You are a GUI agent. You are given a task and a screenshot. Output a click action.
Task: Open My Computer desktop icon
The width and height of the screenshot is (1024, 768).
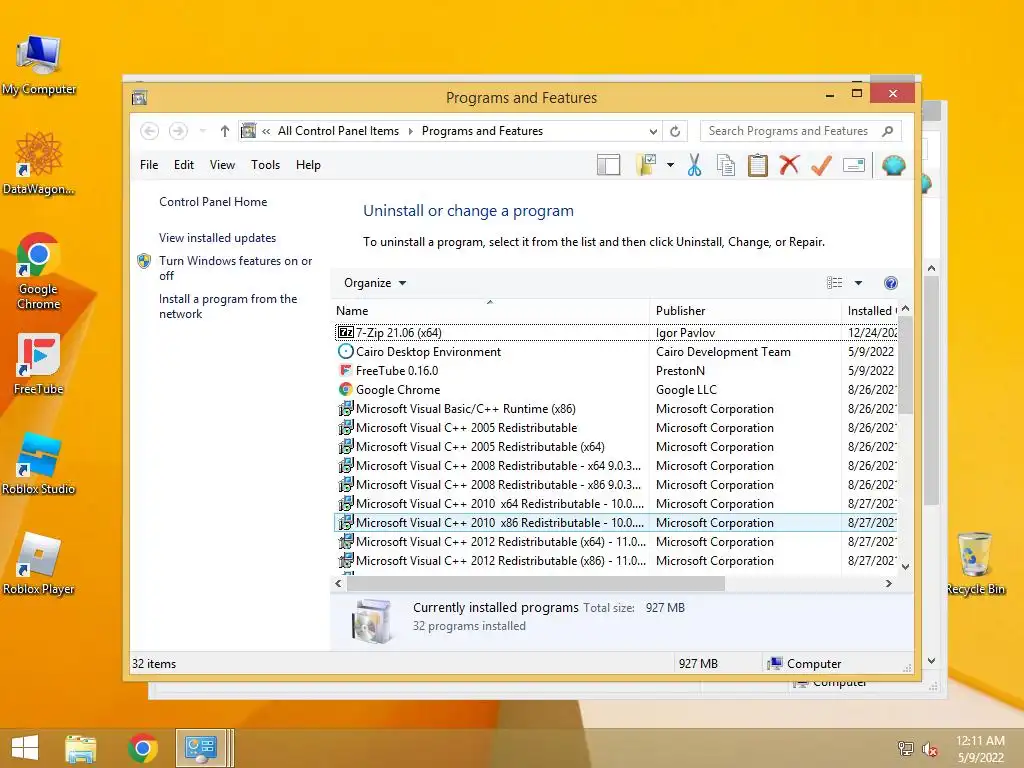[x=39, y=65]
